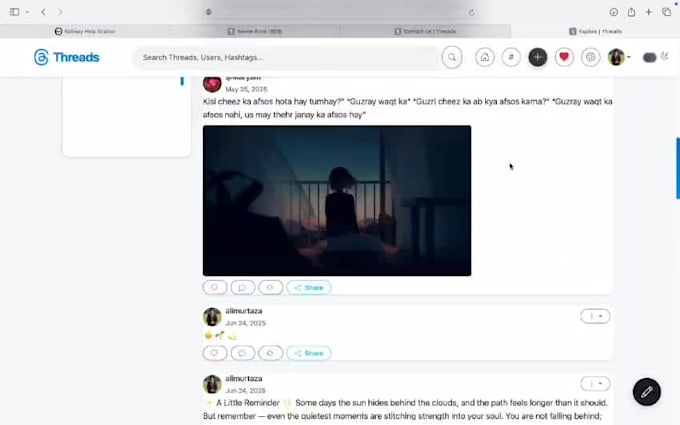Click the search magnifier icon button

click(452, 57)
